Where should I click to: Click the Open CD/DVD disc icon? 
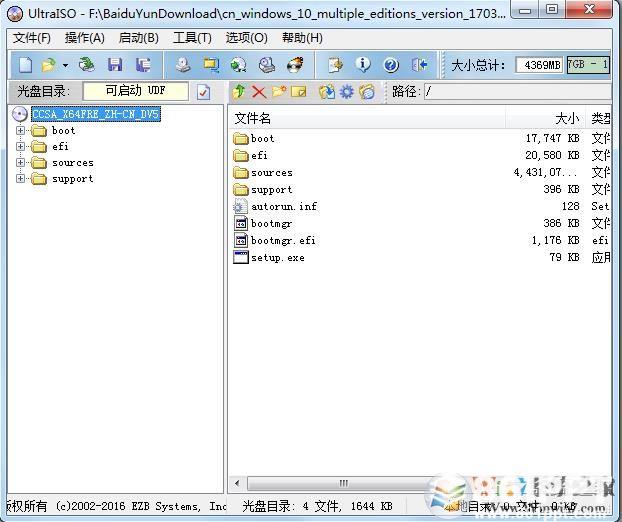pyautogui.click(x=86, y=65)
